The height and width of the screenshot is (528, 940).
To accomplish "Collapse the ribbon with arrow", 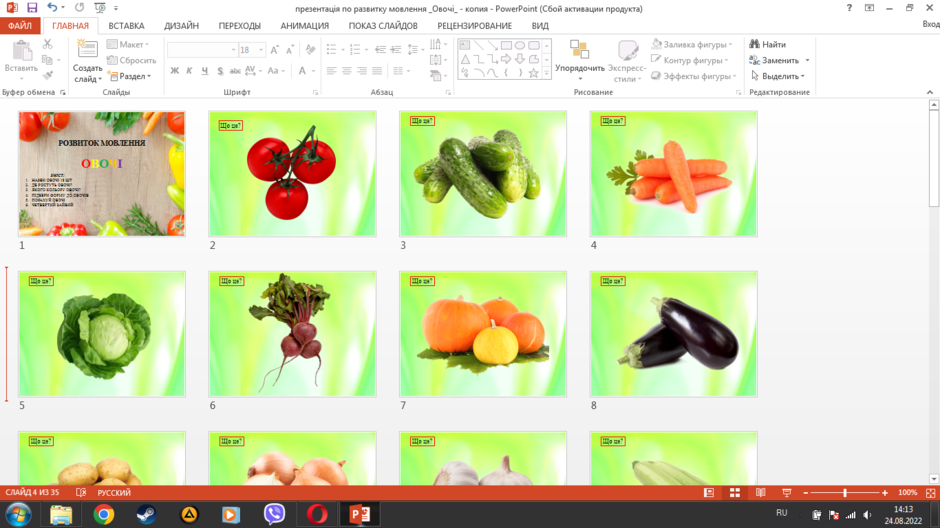I will pyautogui.click(x=930, y=92).
